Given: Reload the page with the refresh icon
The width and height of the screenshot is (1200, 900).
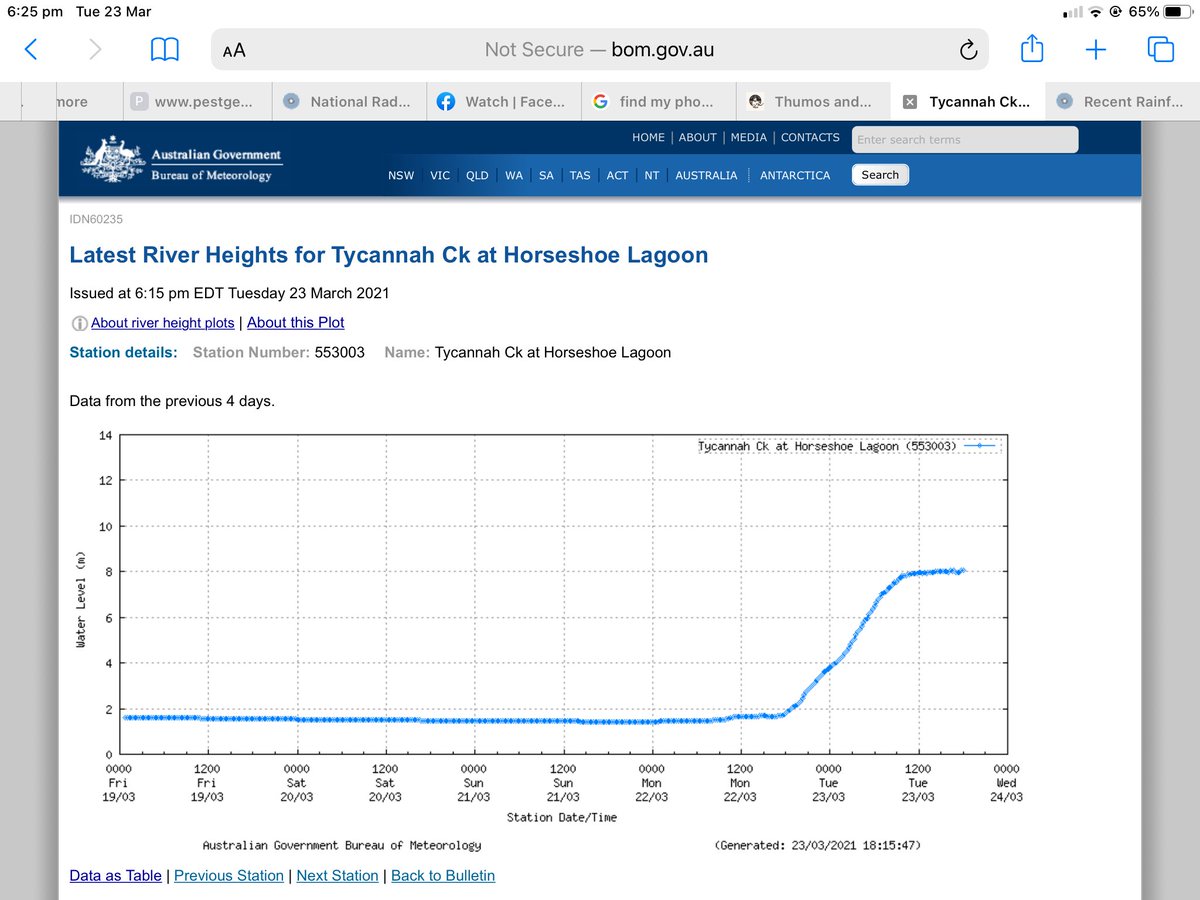Looking at the screenshot, I should [967, 50].
